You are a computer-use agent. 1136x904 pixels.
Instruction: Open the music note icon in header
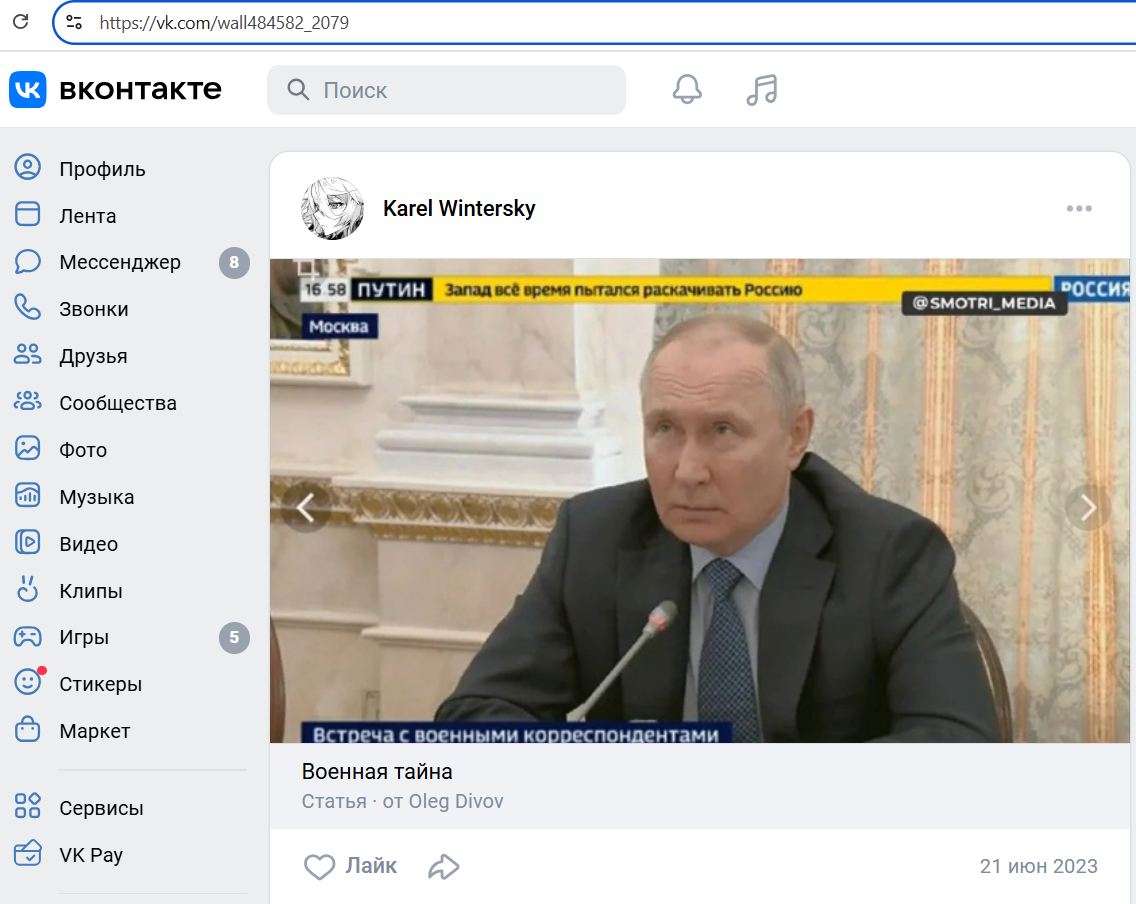(761, 90)
